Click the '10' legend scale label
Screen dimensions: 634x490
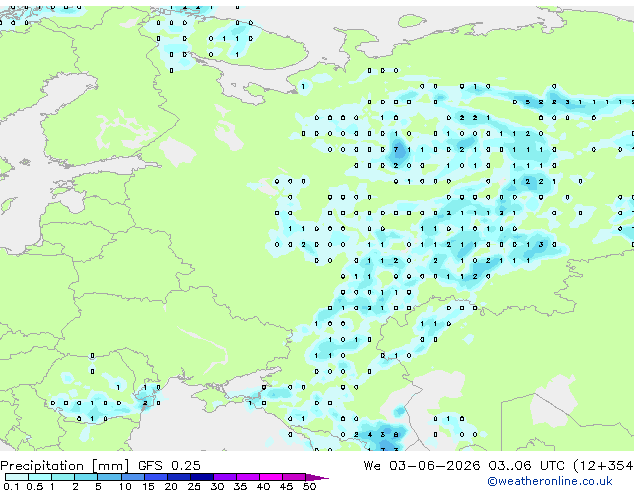click(125, 486)
